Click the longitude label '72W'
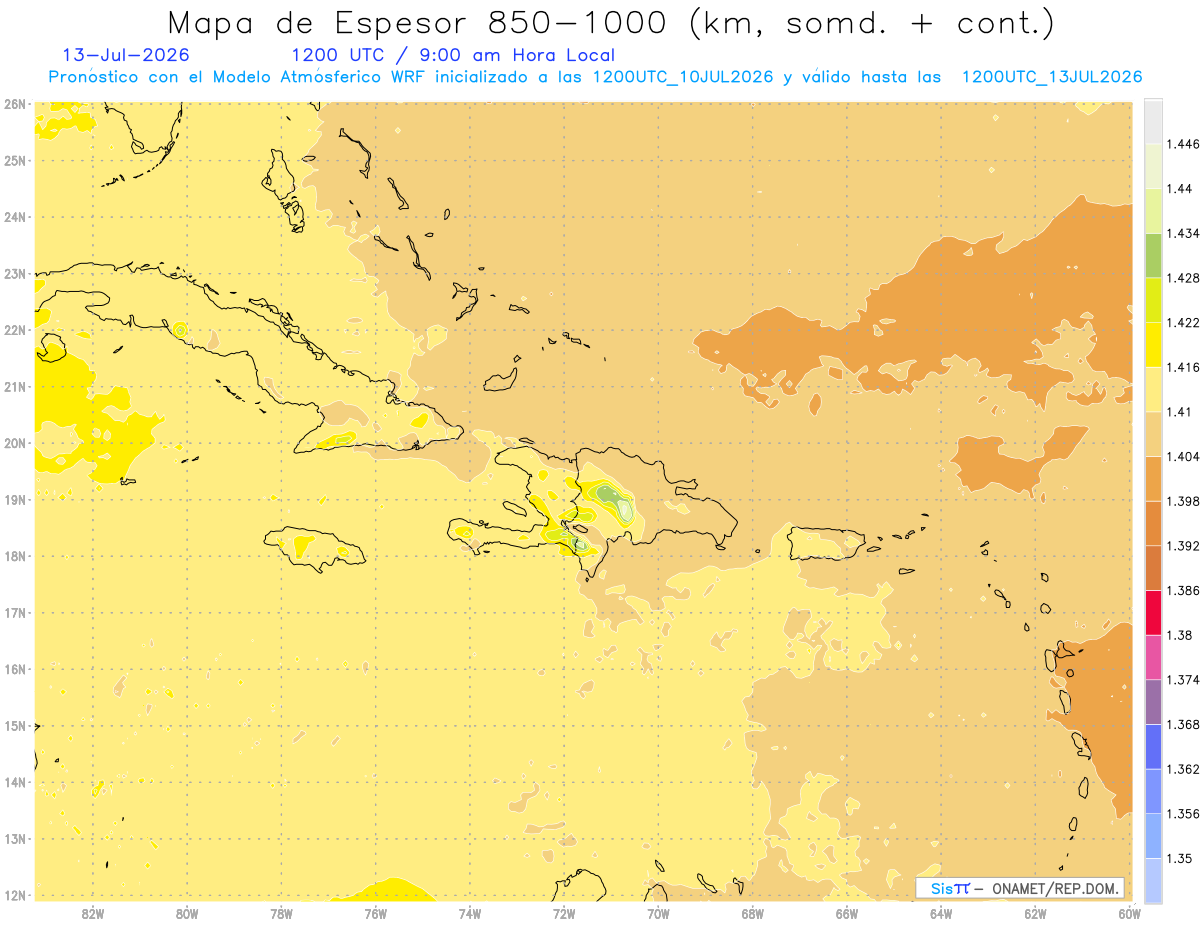Image resolution: width=1200 pixels, height=927 pixels. 564,914
